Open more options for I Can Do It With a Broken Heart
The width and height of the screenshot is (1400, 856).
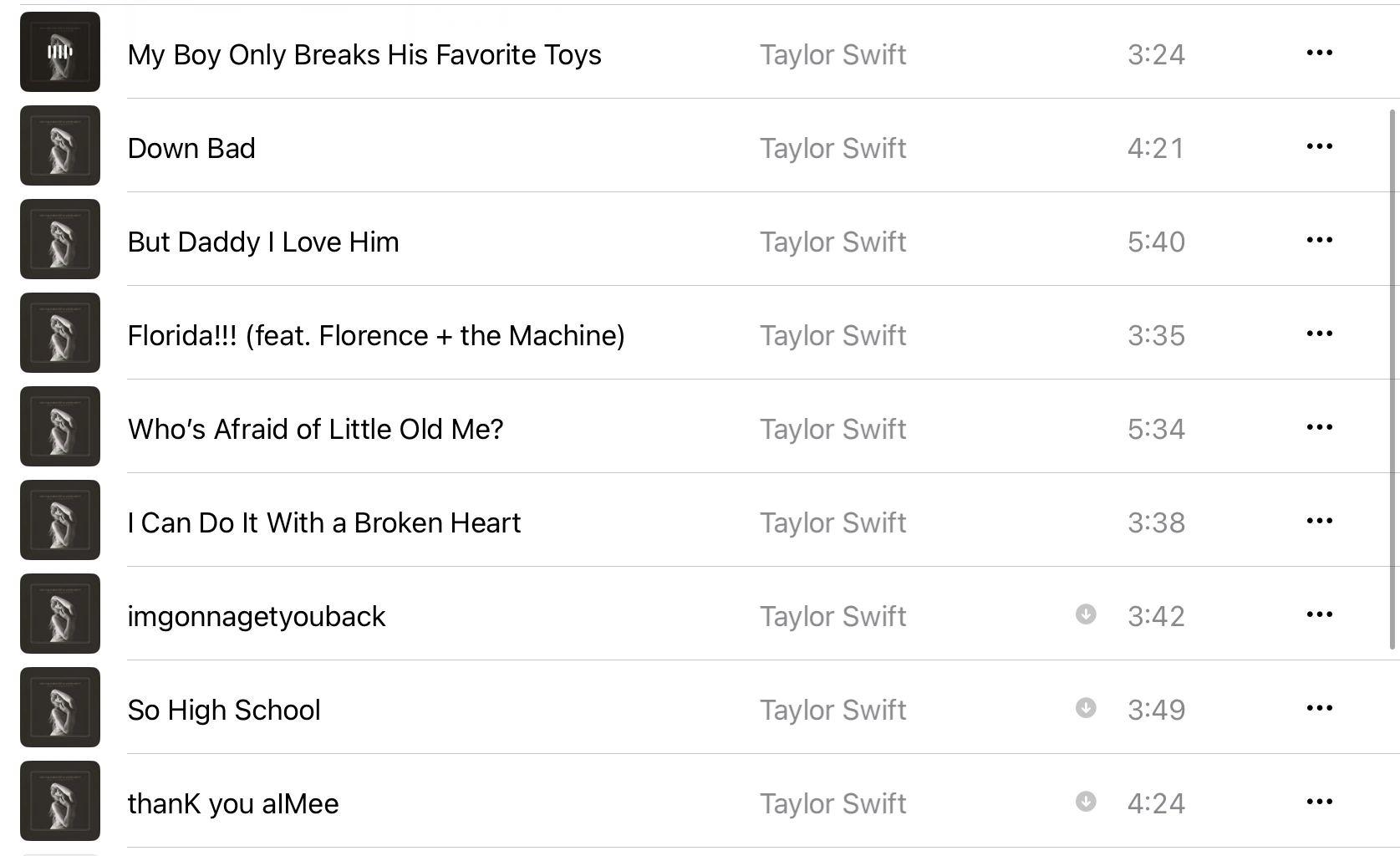coord(1319,521)
